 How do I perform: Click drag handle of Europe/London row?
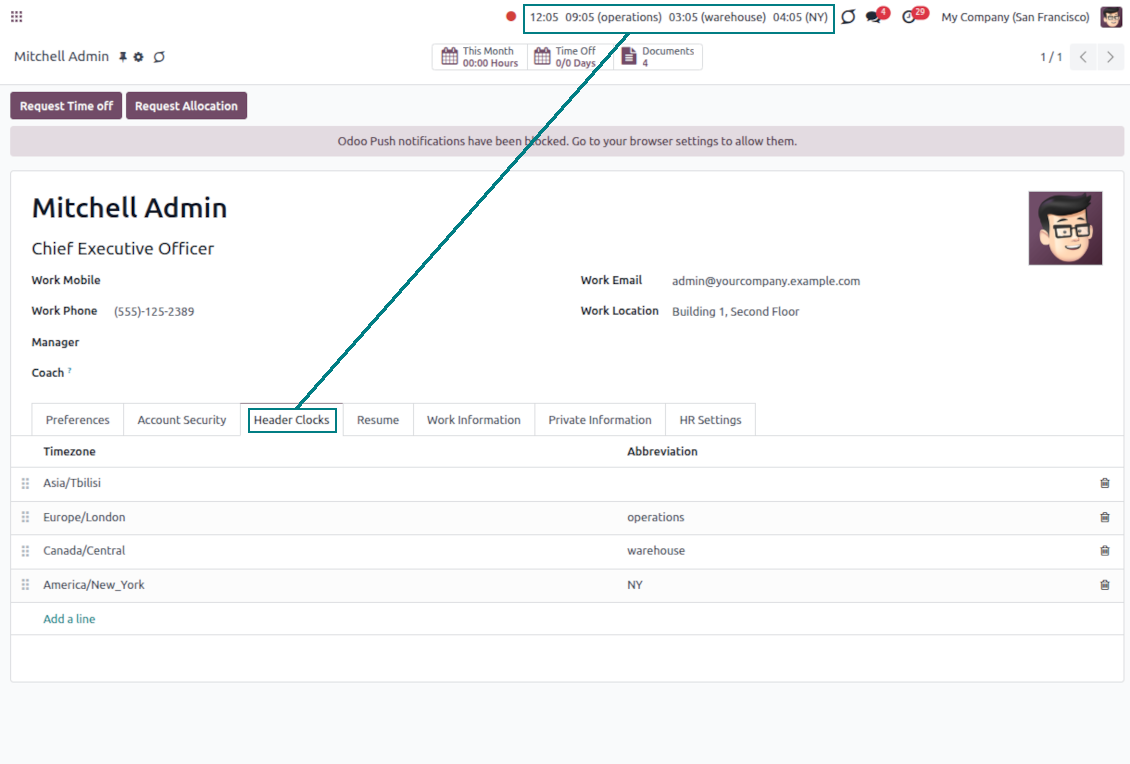coord(25,518)
